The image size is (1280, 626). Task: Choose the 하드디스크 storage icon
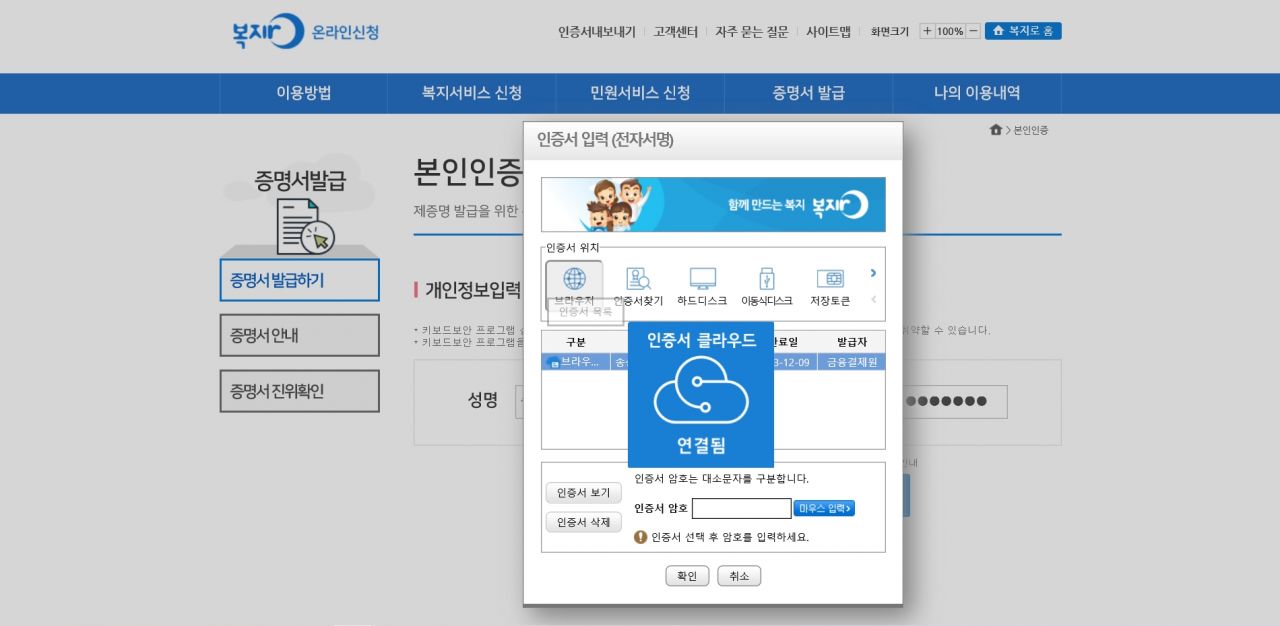[702, 284]
